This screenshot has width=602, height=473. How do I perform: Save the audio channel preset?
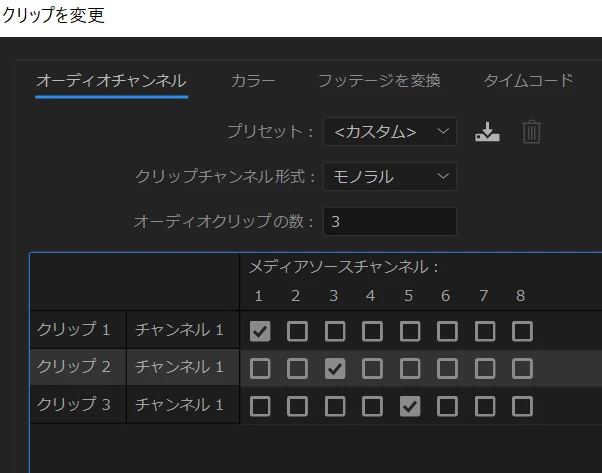coord(487,132)
